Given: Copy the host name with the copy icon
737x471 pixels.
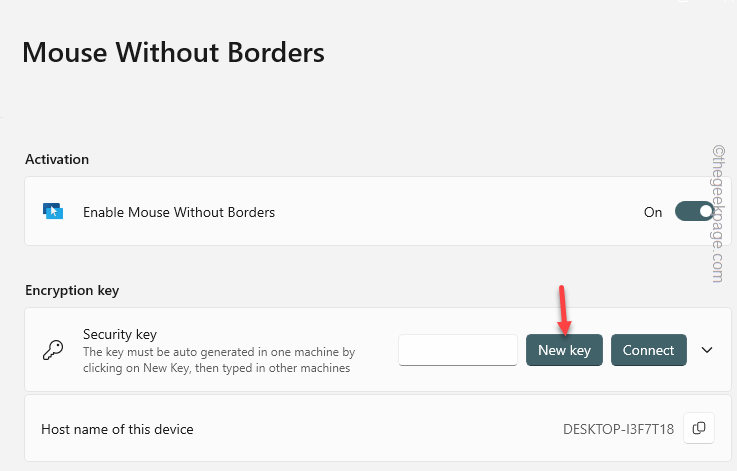Looking at the screenshot, I should 699,428.
